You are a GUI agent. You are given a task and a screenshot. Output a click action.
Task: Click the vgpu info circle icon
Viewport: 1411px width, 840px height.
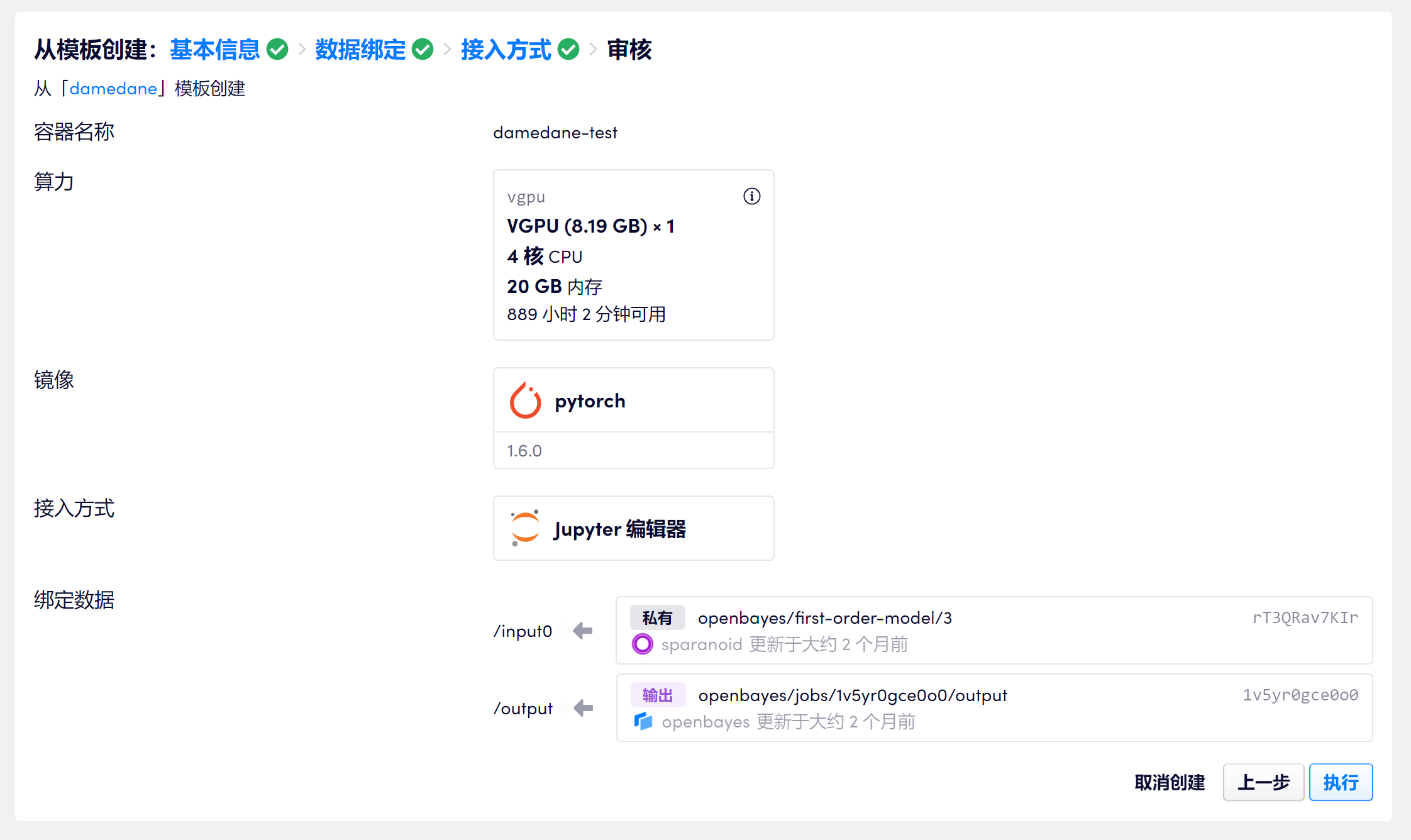tap(751, 196)
